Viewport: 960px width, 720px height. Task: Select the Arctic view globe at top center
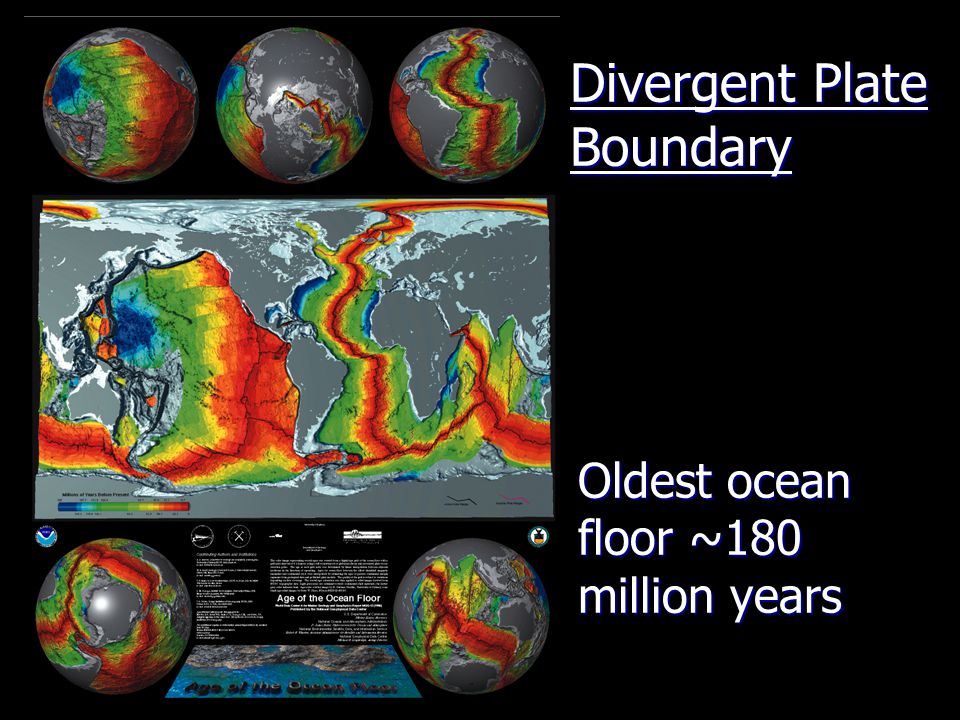point(294,105)
